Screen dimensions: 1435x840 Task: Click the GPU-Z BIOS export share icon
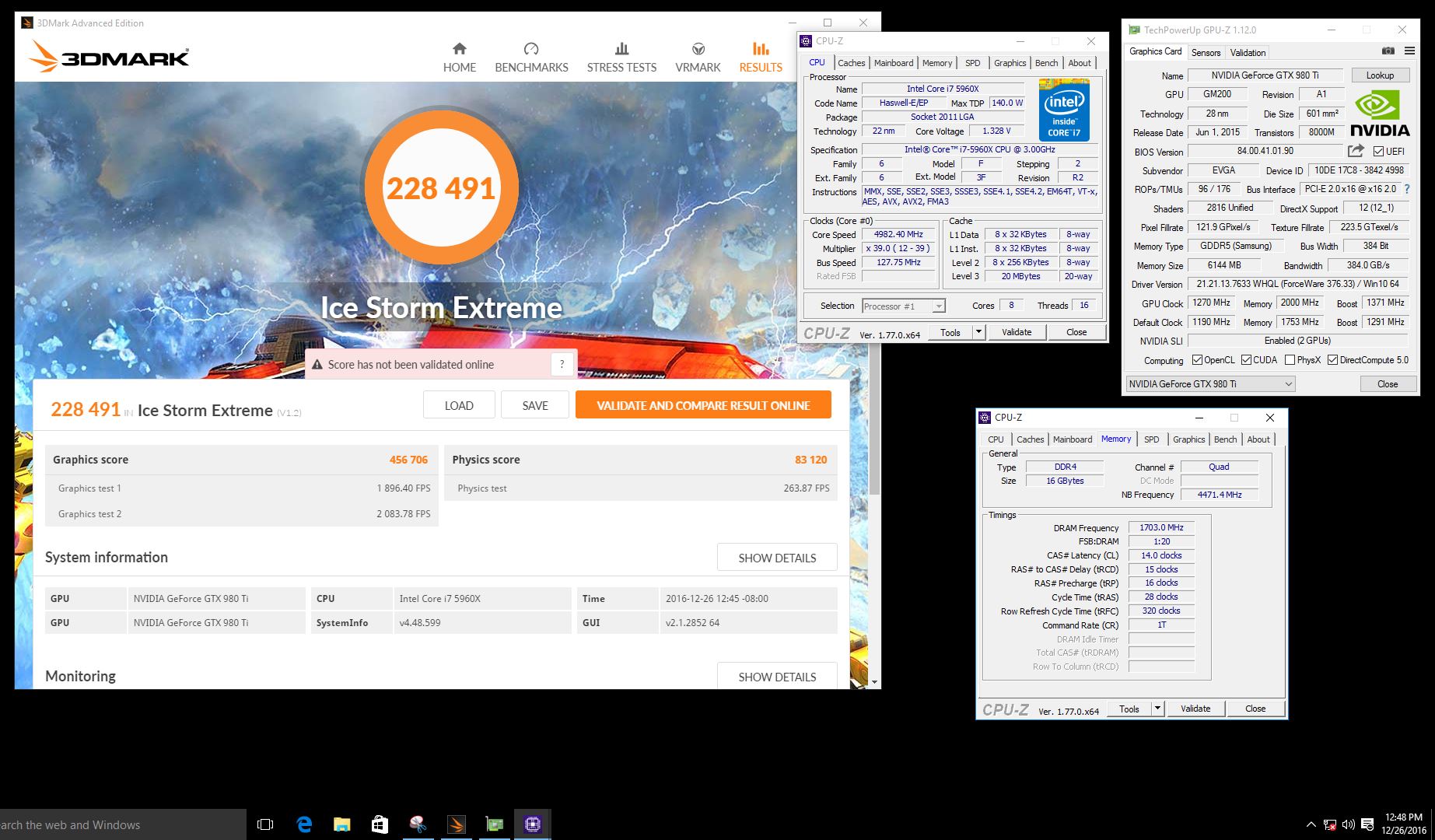point(1356,151)
